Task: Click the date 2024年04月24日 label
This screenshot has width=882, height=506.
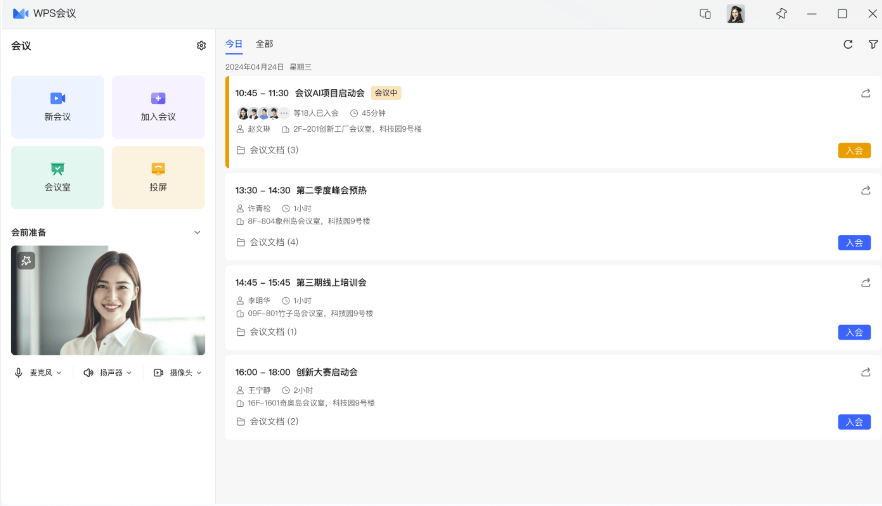Action: pyautogui.click(x=255, y=67)
